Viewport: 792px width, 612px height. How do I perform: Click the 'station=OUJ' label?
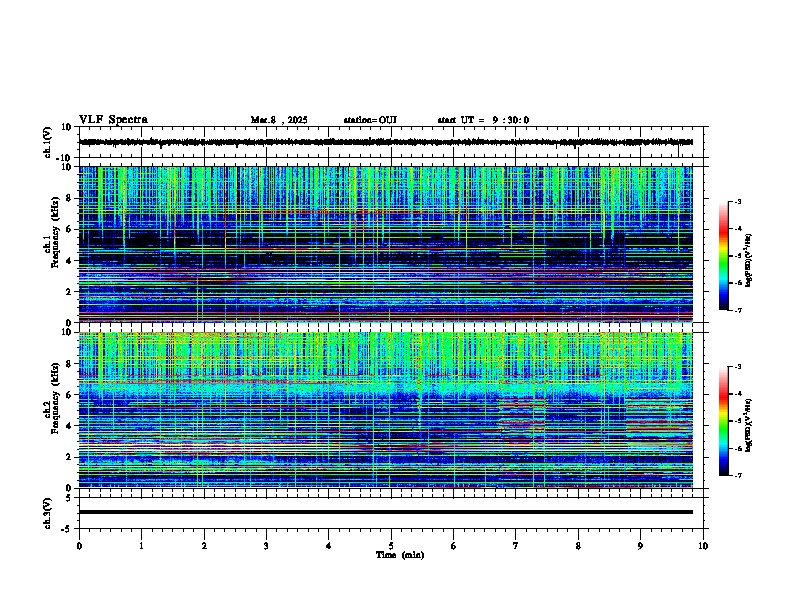tap(370, 120)
